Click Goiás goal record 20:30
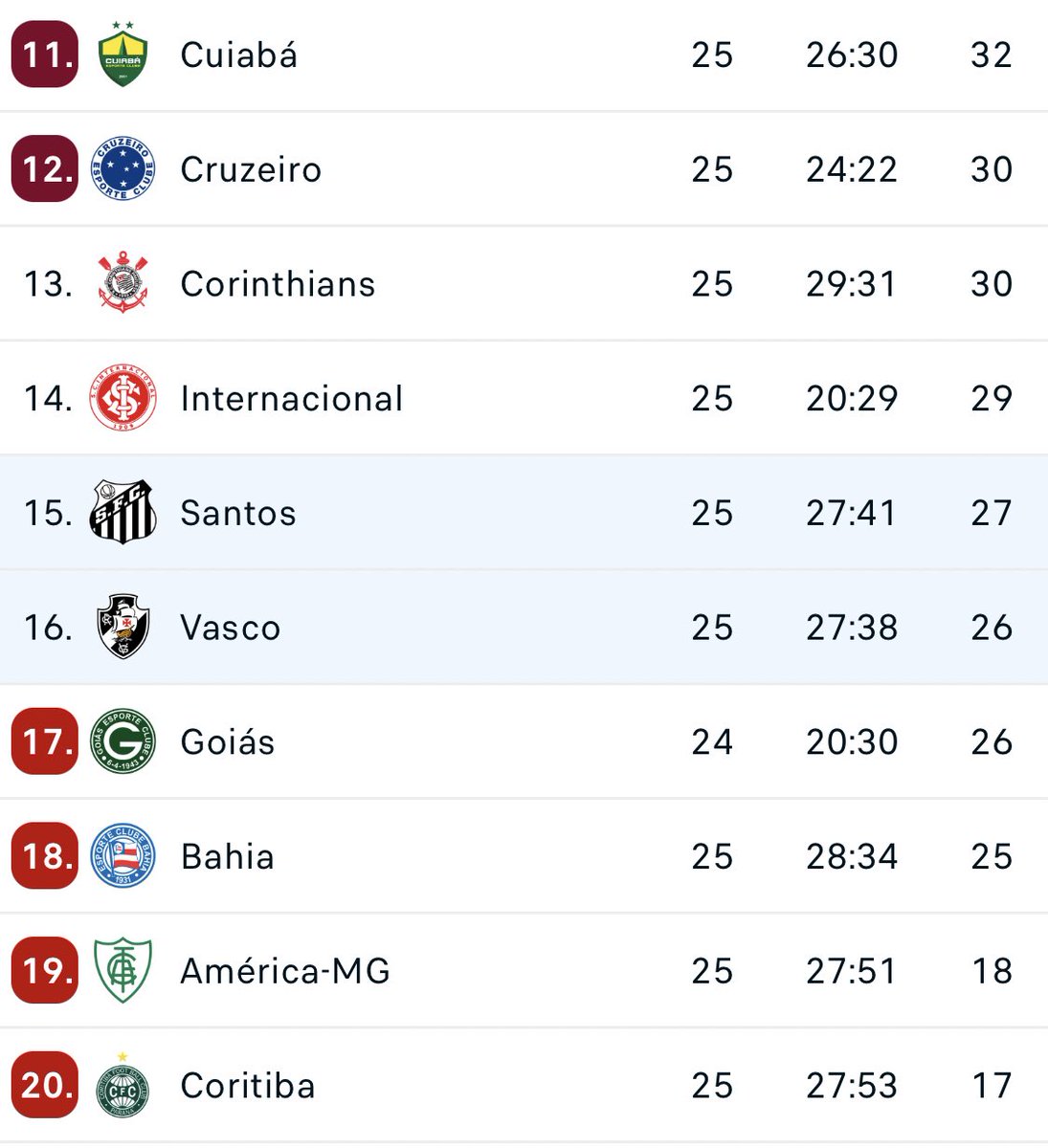Viewport: 1048px width, 1148px height. coord(852,742)
